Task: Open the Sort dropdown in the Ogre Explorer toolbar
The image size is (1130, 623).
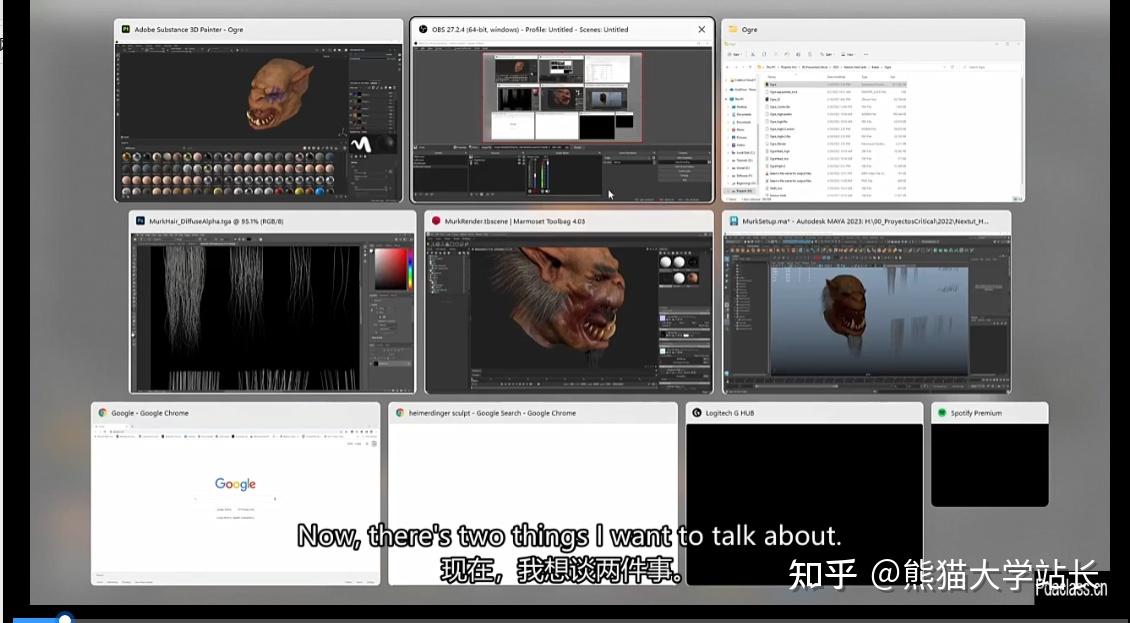Action: coord(824,53)
